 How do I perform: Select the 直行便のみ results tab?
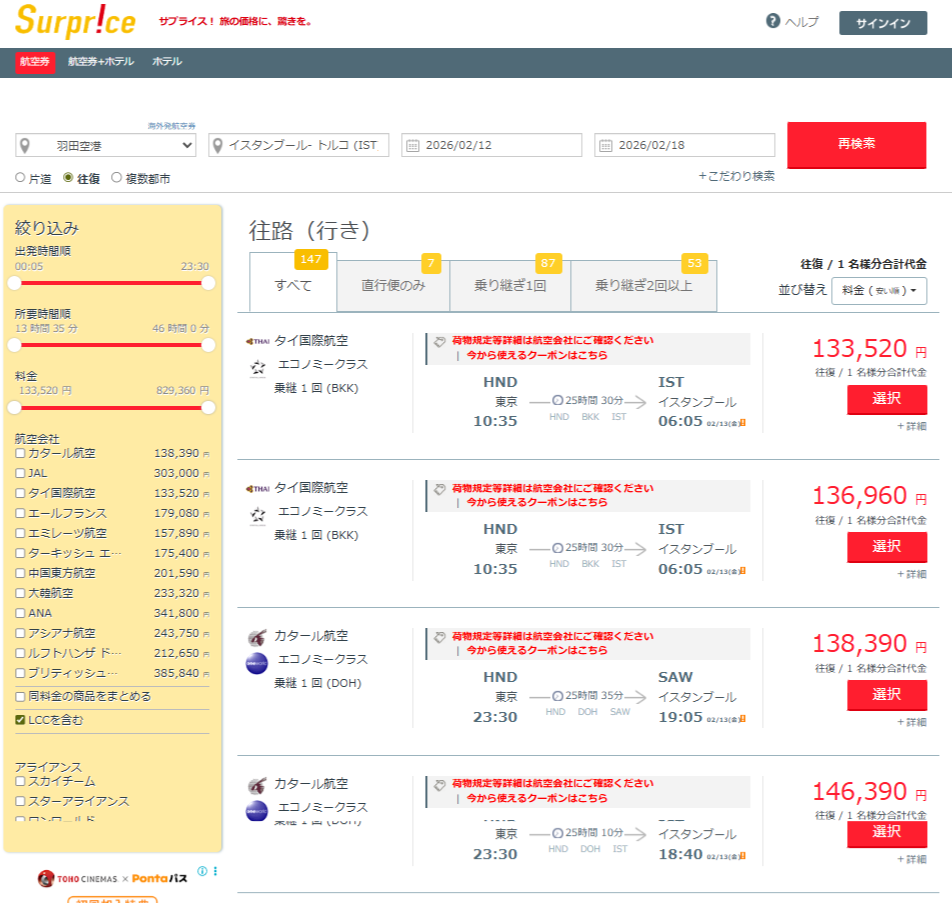click(393, 286)
